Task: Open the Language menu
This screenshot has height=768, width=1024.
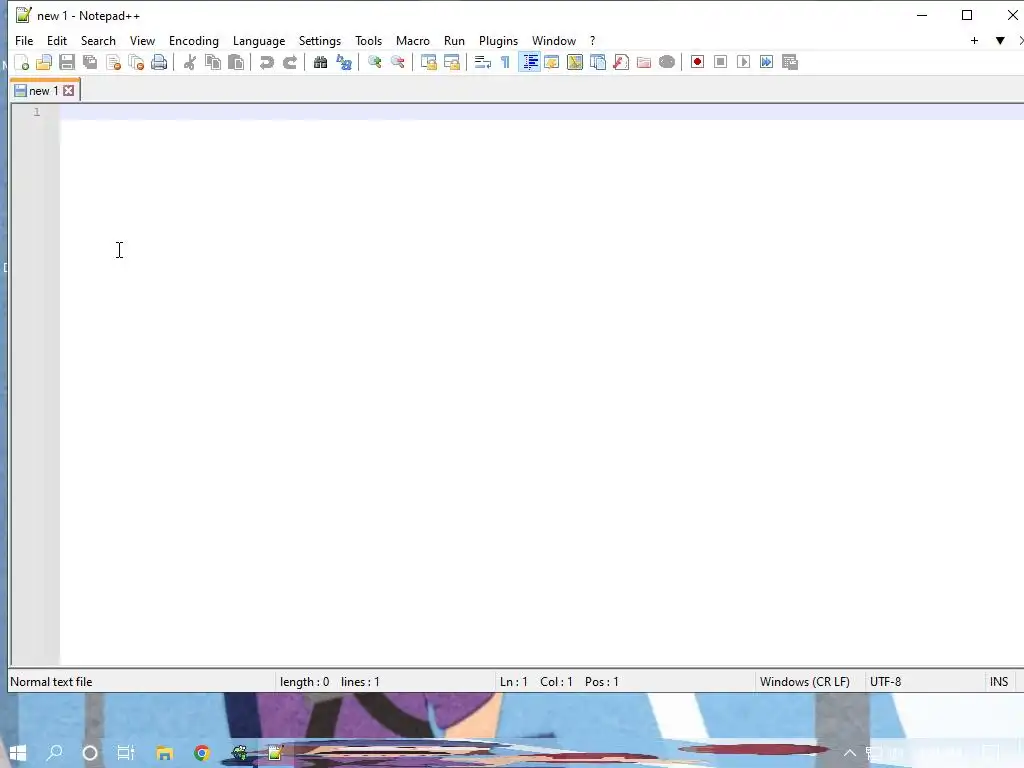Action: 259,40
